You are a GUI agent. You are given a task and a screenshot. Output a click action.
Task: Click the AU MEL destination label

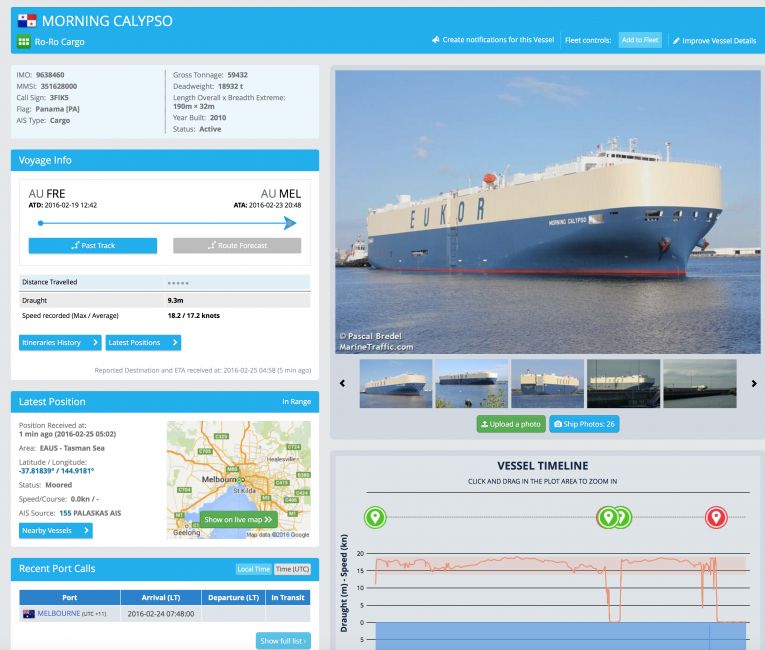click(281, 194)
